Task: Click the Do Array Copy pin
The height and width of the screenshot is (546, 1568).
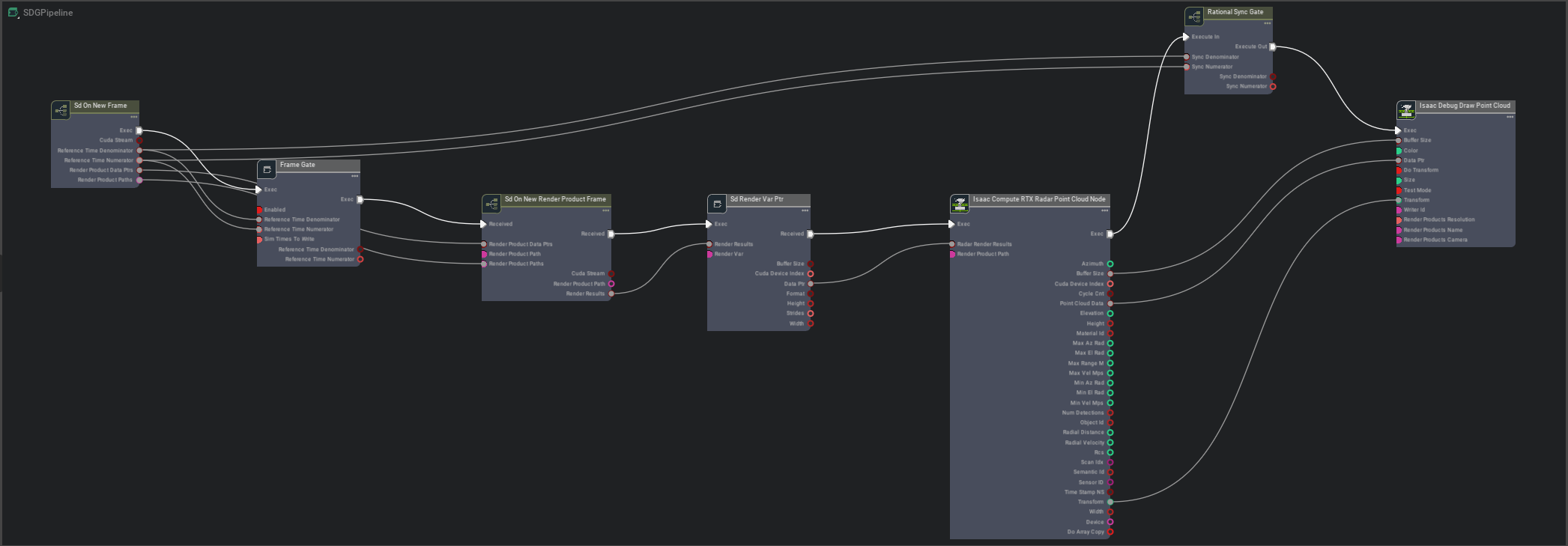Action: [1110, 532]
